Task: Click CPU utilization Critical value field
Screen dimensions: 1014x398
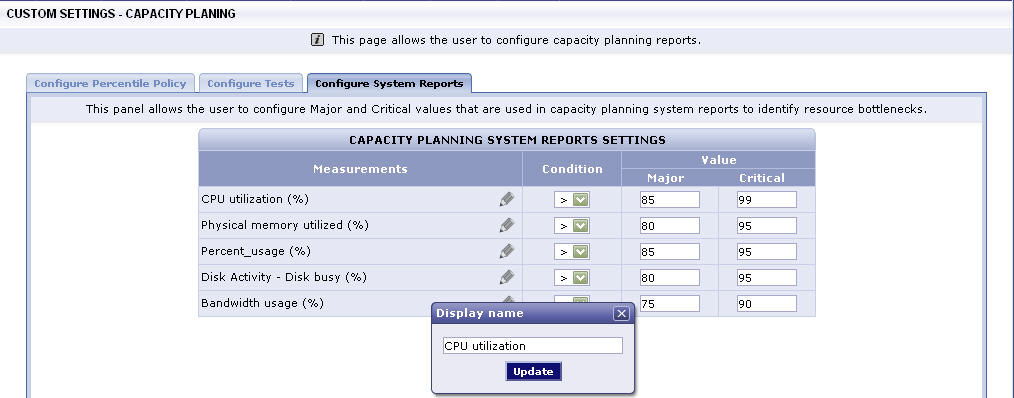Action: click(766, 200)
